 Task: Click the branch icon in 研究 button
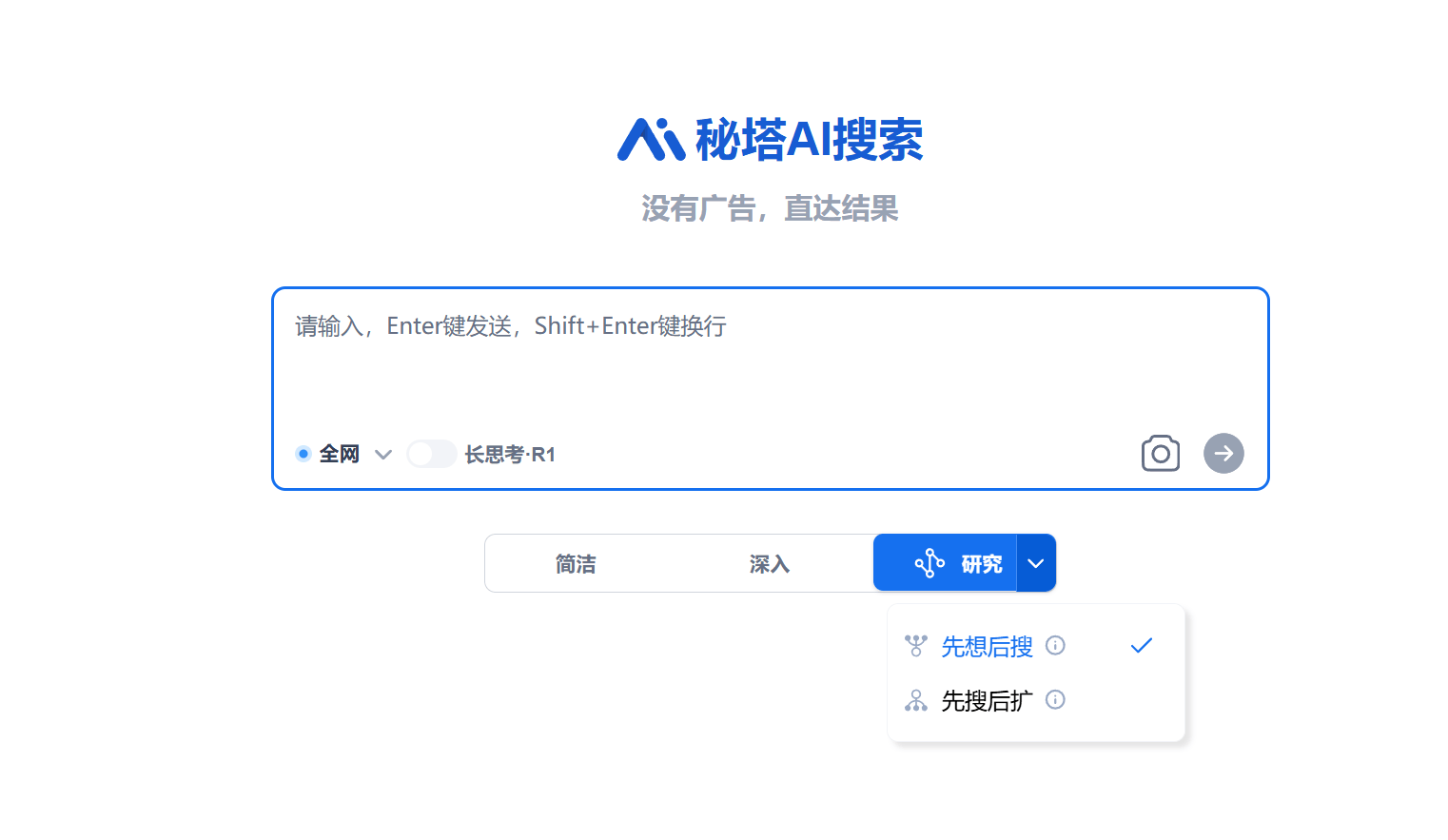pyautogui.click(x=929, y=563)
